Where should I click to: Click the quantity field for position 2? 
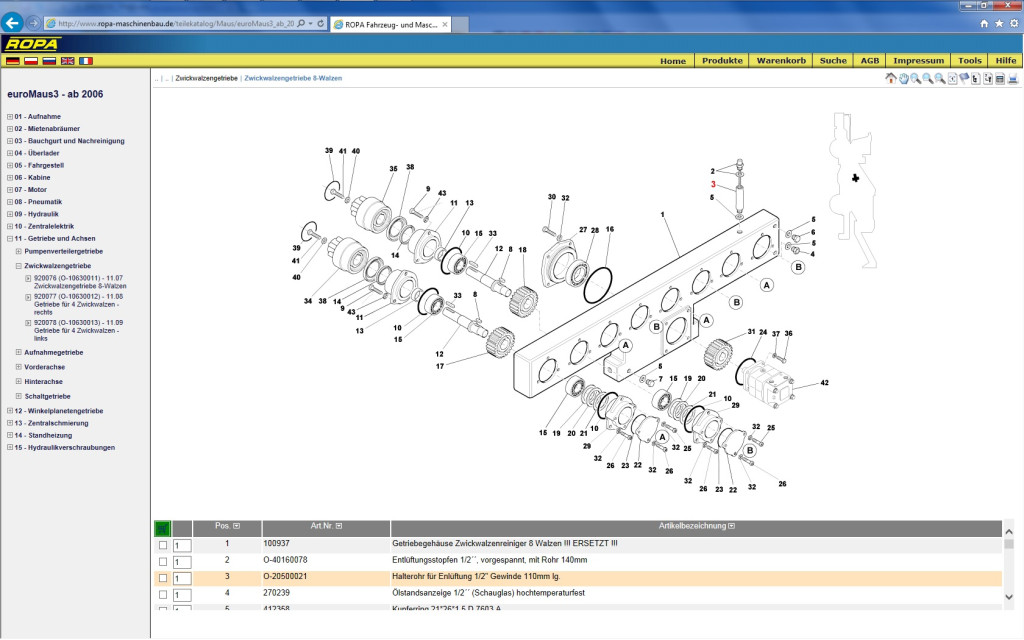(182, 562)
